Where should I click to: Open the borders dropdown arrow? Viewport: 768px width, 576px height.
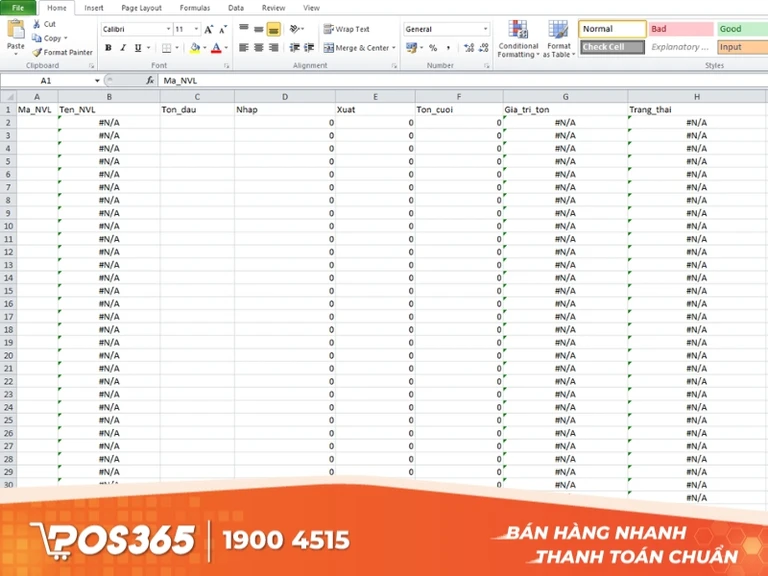click(x=177, y=48)
